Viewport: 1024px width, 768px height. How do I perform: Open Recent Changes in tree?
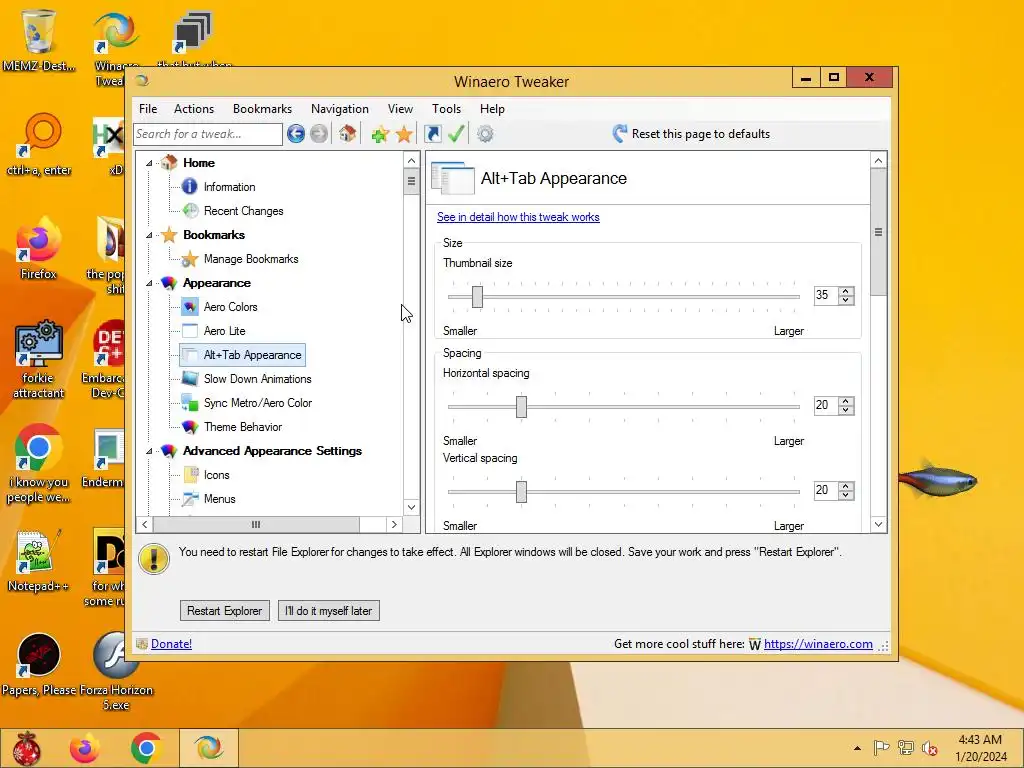[x=243, y=211]
